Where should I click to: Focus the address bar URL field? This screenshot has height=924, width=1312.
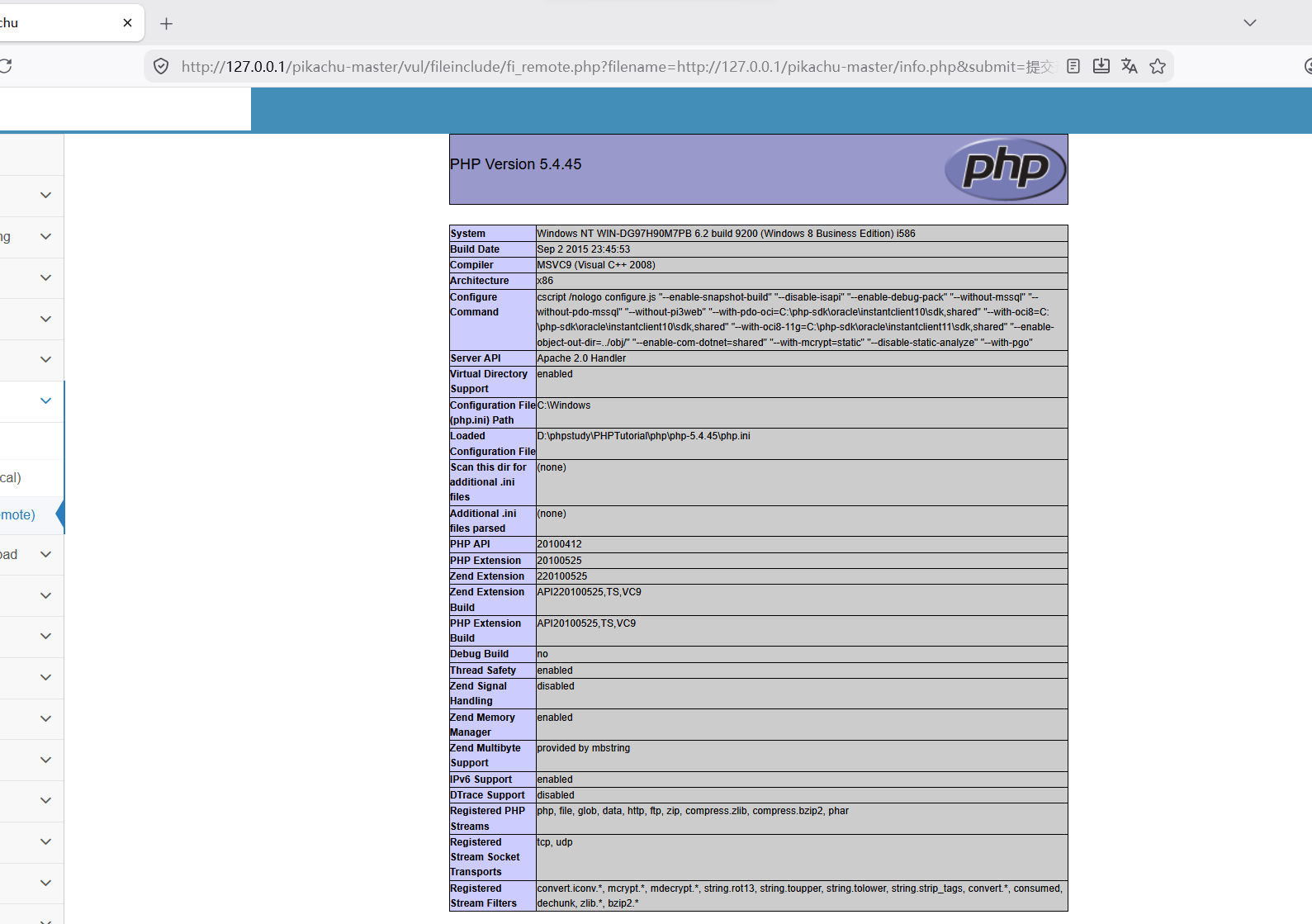click(618, 66)
